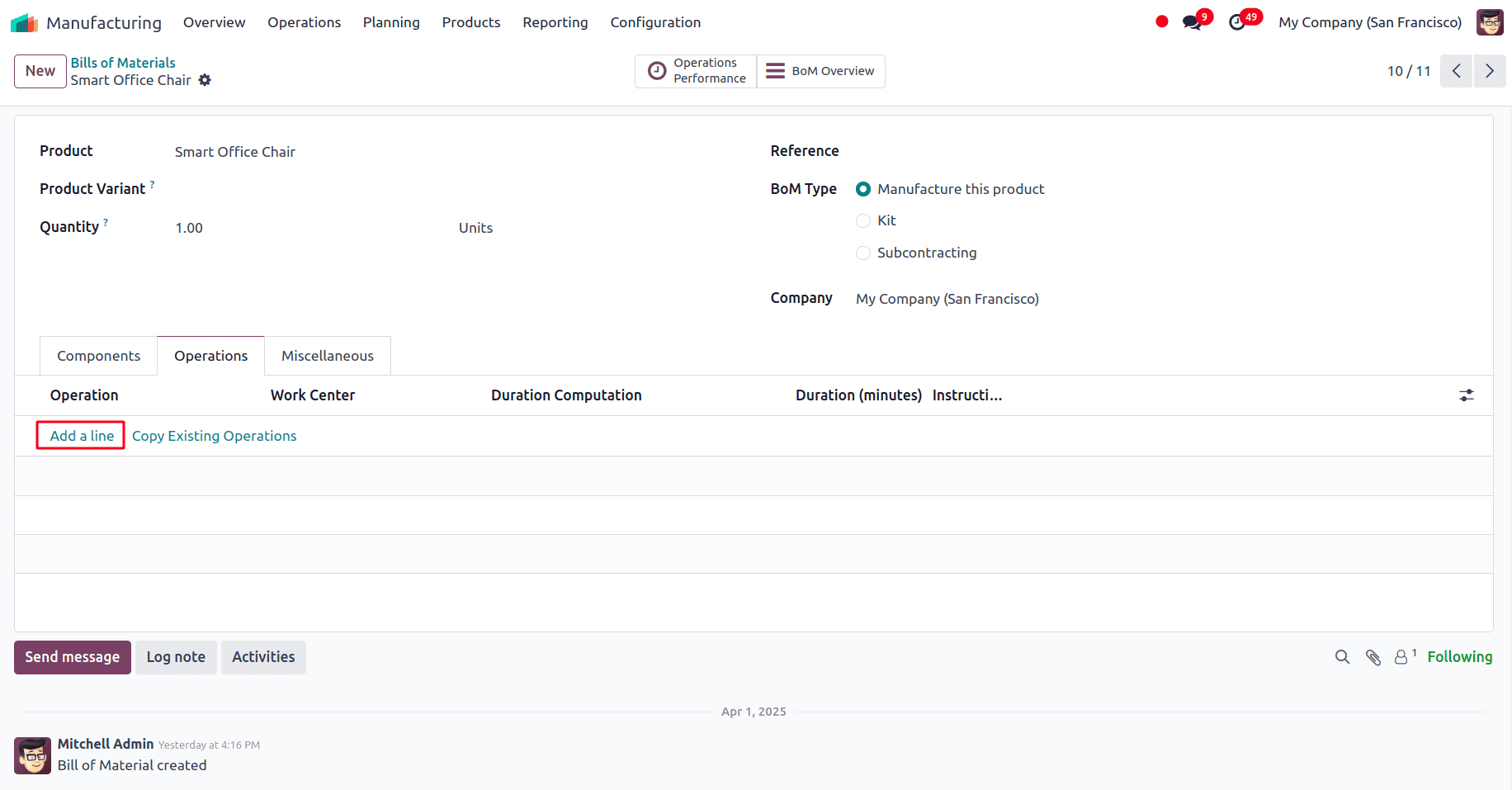Choose Manufacture this product option
This screenshot has height=790, width=1512.
tap(862, 189)
